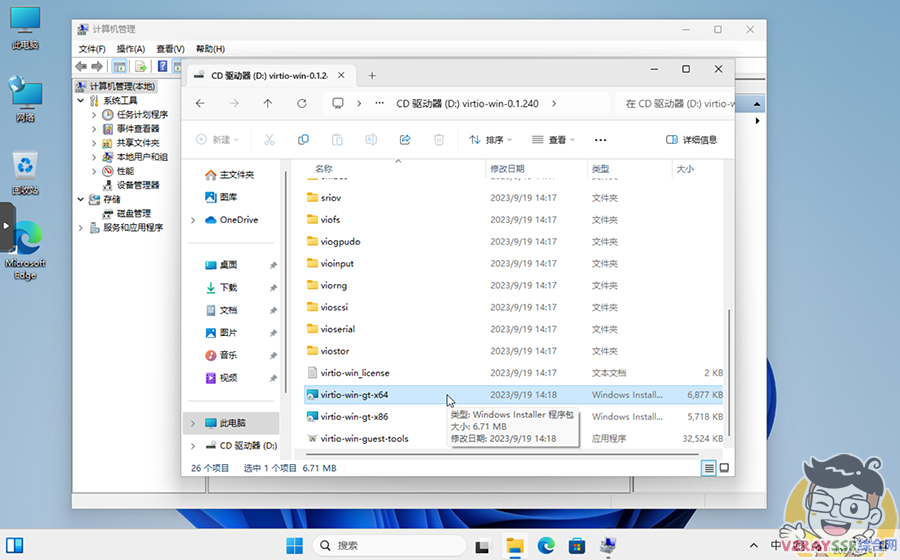The image size is (900, 560).
Task: Open the Windows Start button
Action: 294,545
